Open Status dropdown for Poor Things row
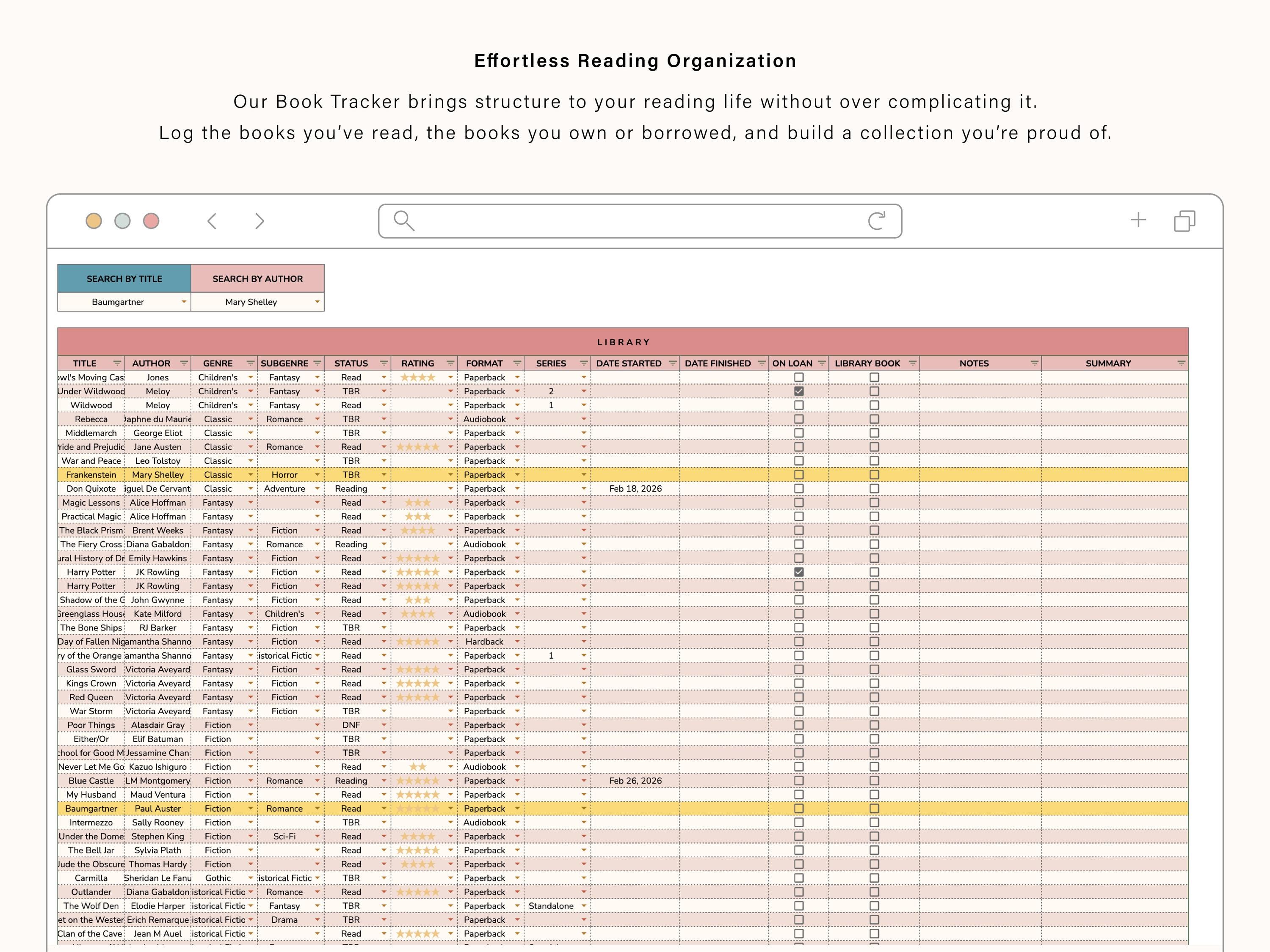Image resolution: width=1270 pixels, height=952 pixels. click(x=384, y=725)
